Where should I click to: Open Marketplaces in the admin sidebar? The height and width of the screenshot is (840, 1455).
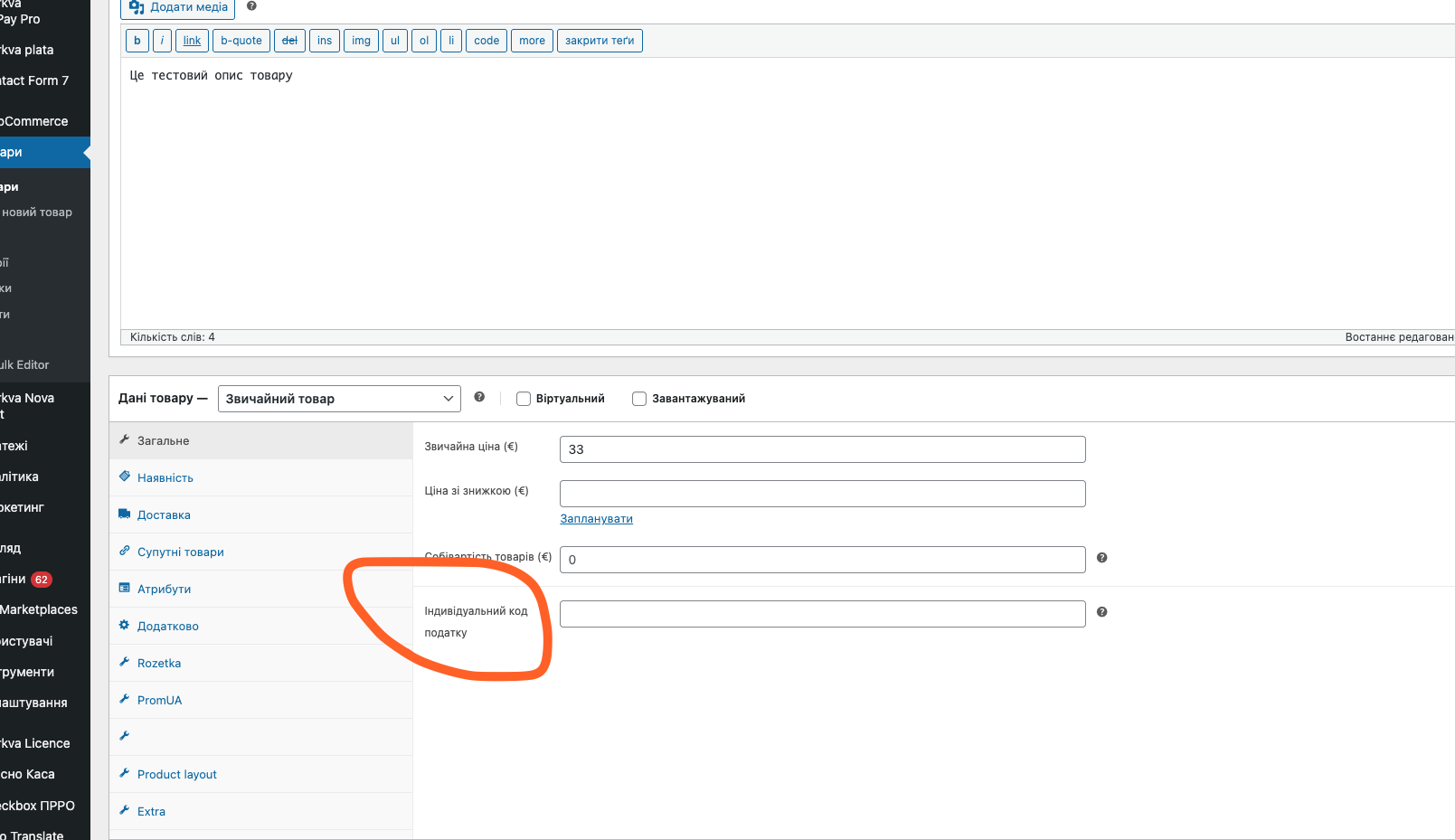pos(39,610)
